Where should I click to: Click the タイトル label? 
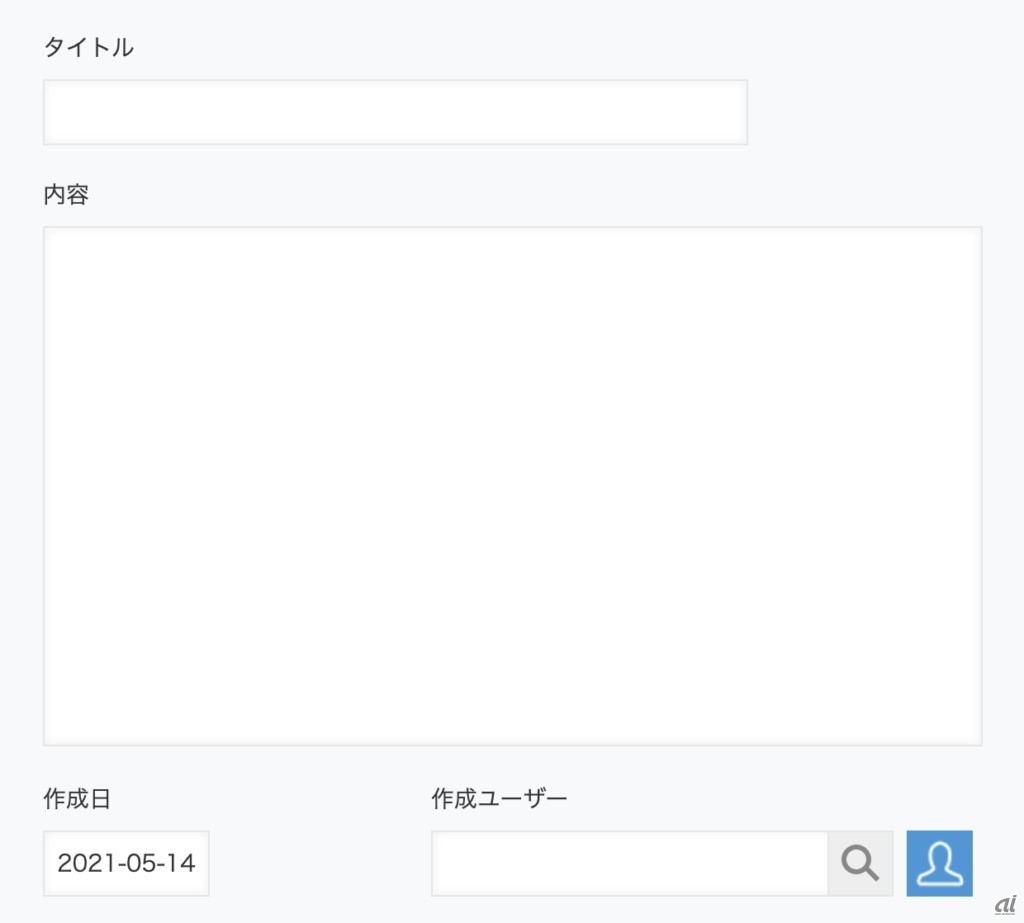point(88,47)
